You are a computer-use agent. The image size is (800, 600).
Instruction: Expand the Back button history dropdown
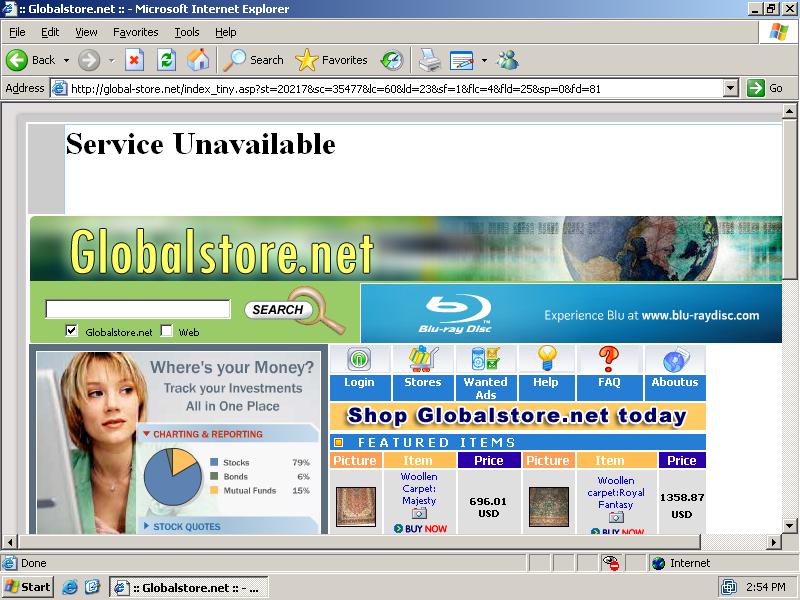(66, 60)
